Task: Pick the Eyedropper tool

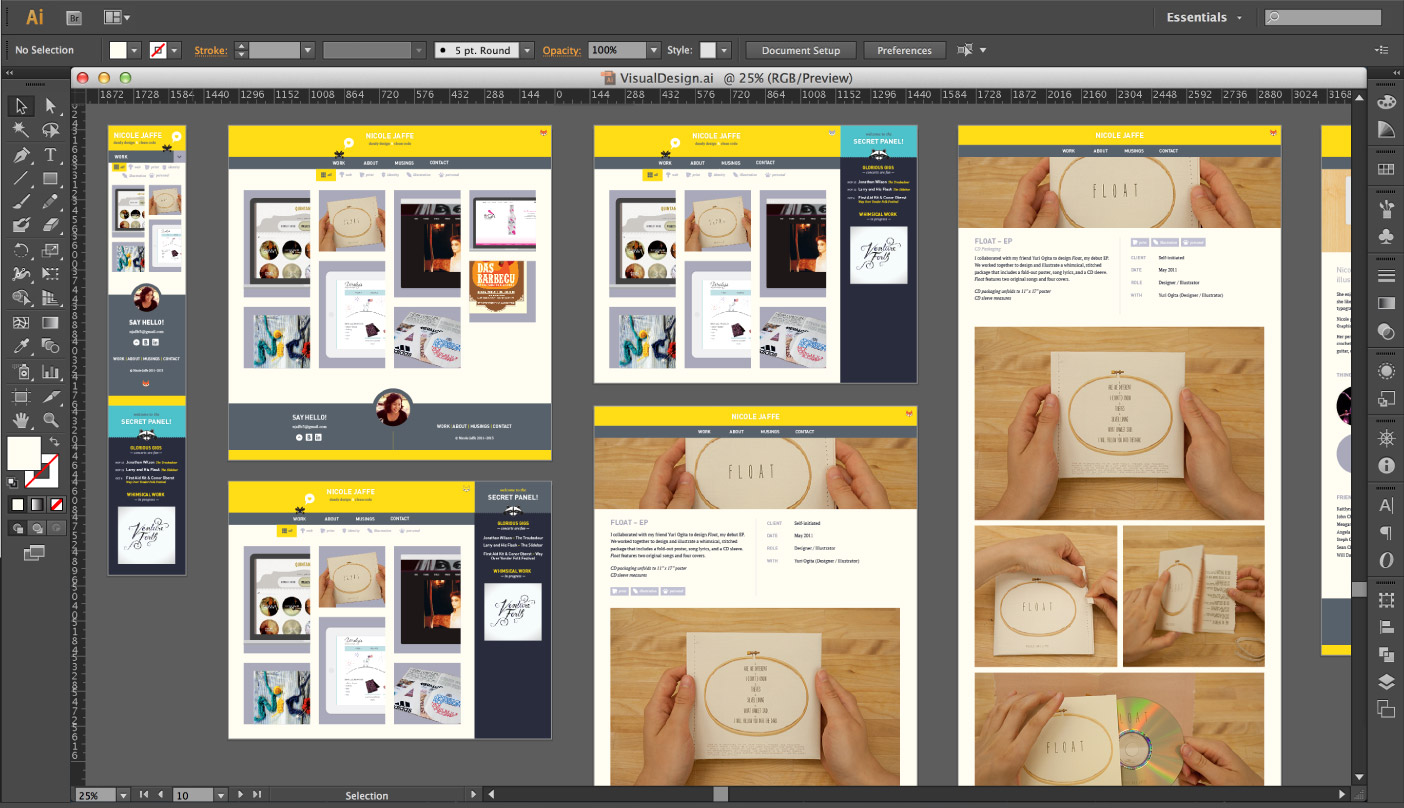Action: tap(21, 347)
